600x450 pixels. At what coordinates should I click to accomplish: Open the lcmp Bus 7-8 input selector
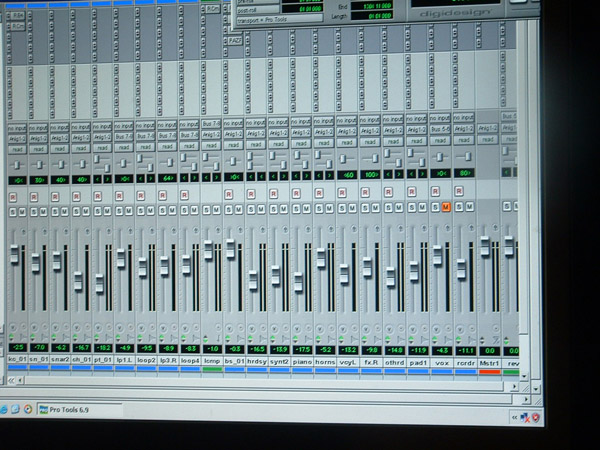[211, 124]
